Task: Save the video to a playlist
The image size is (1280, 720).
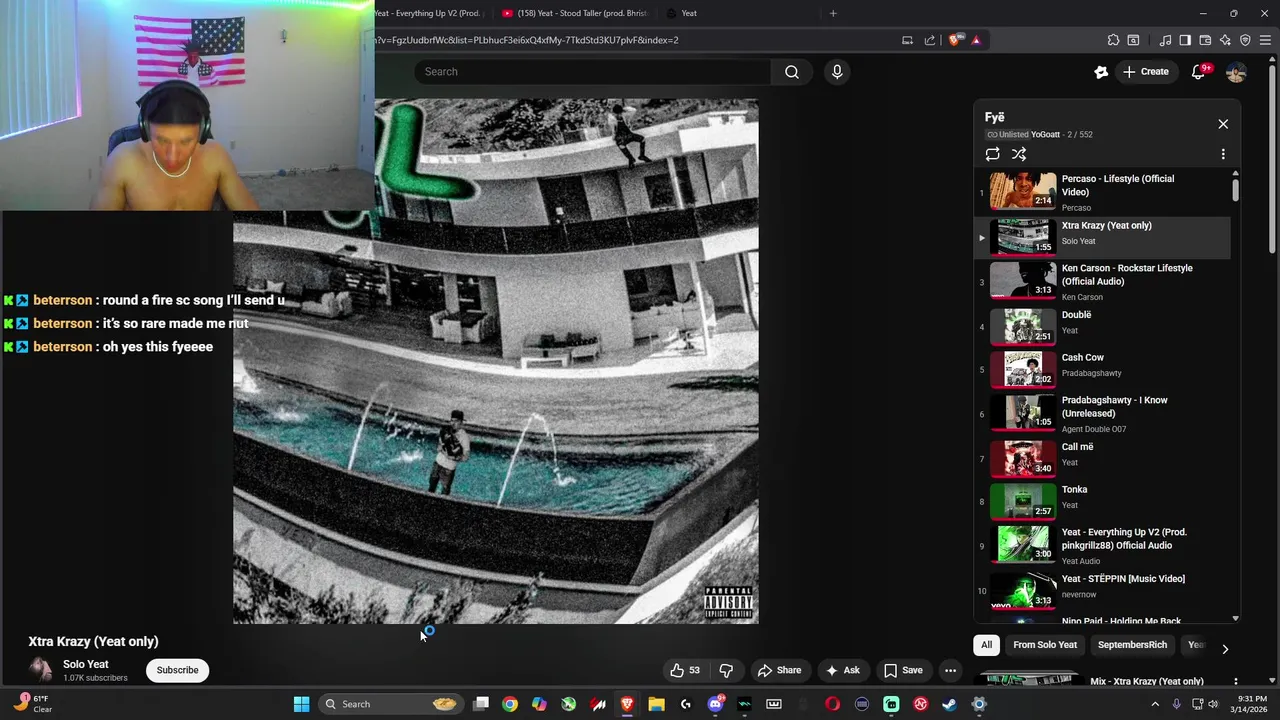Action: (x=903, y=670)
